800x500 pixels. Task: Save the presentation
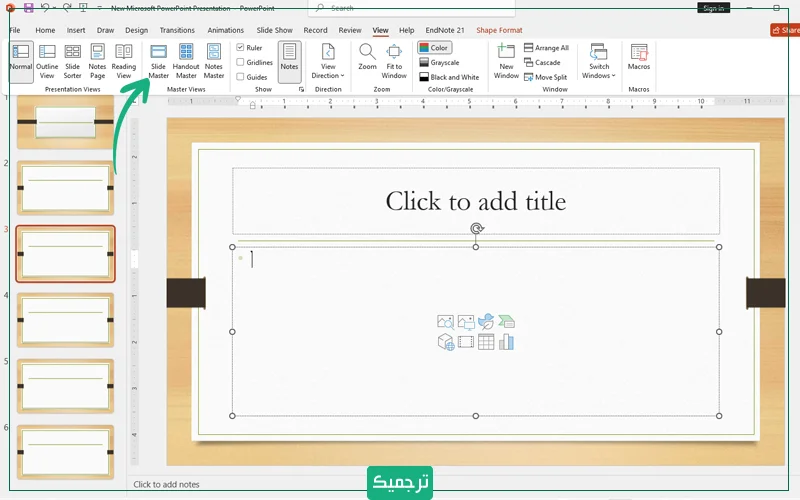click(x=29, y=8)
